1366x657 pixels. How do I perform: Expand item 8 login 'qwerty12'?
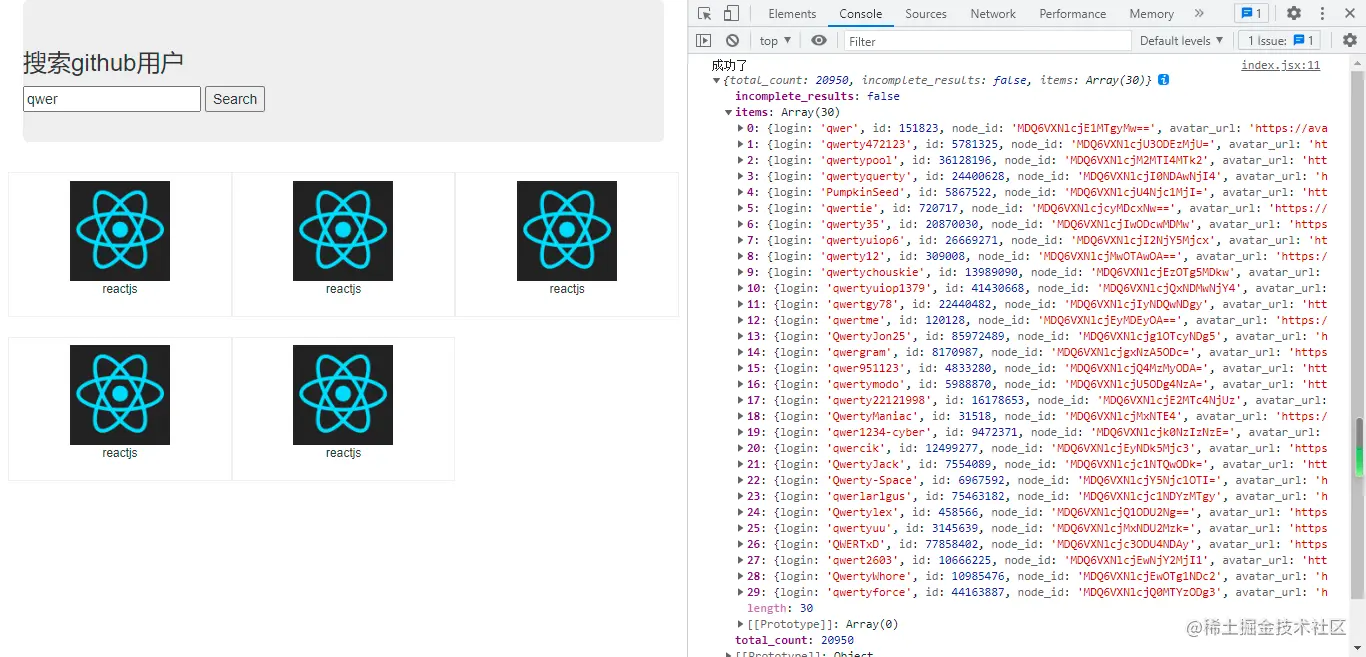[x=740, y=257]
